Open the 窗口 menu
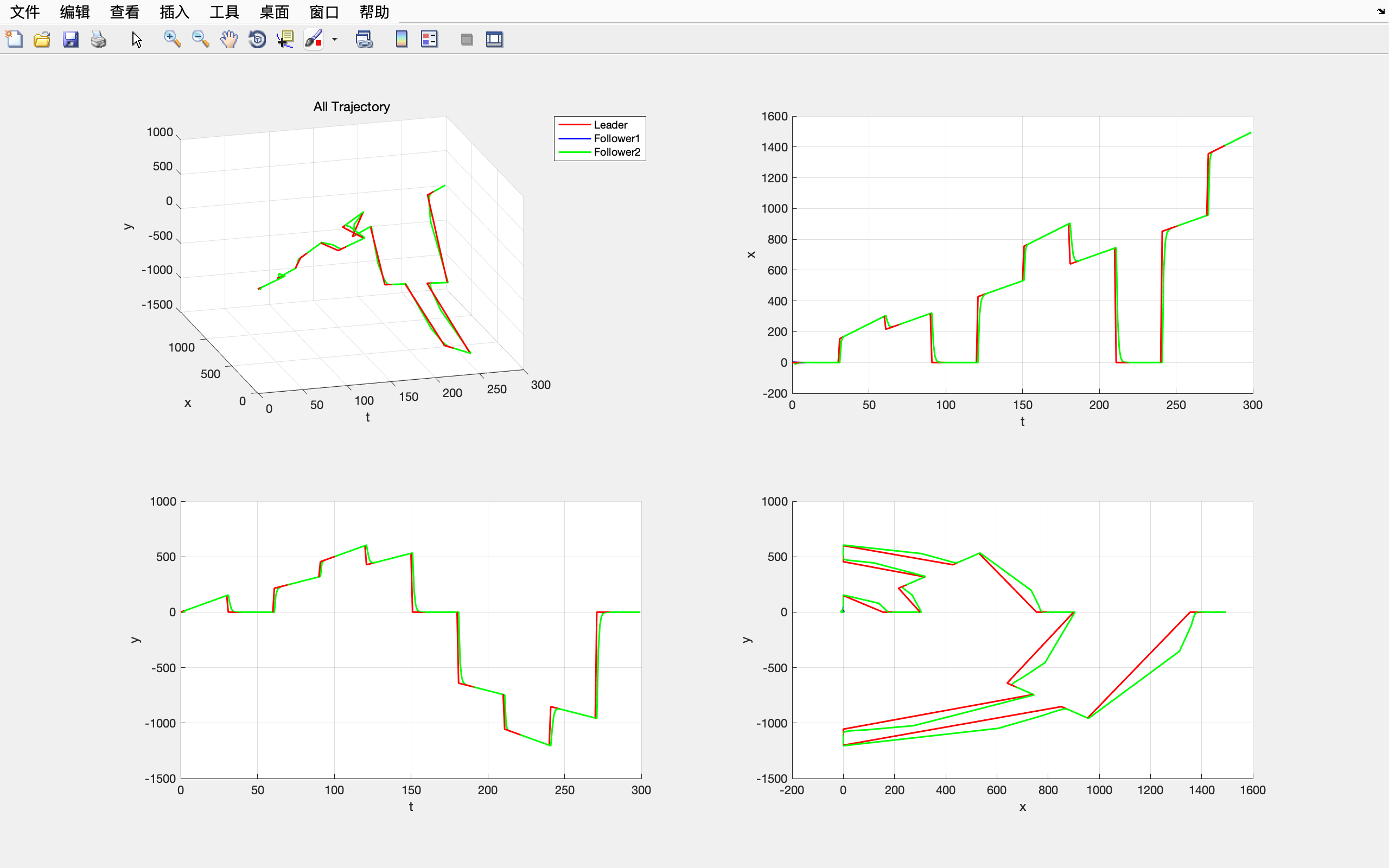This screenshot has width=1389, height=868. click(x=324, y=11)
